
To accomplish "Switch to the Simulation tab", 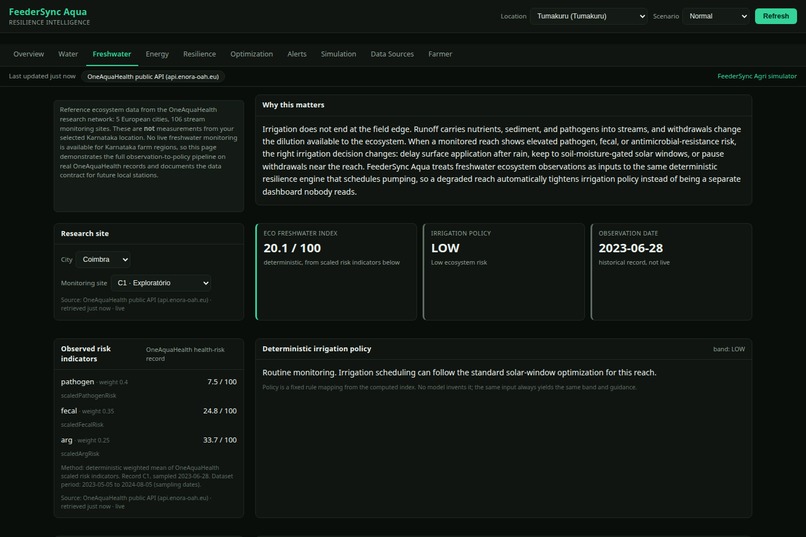I will [338, 54].
